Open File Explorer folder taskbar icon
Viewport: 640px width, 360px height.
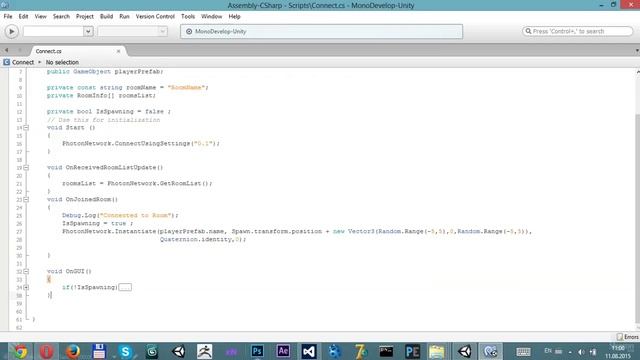(437, 351)
